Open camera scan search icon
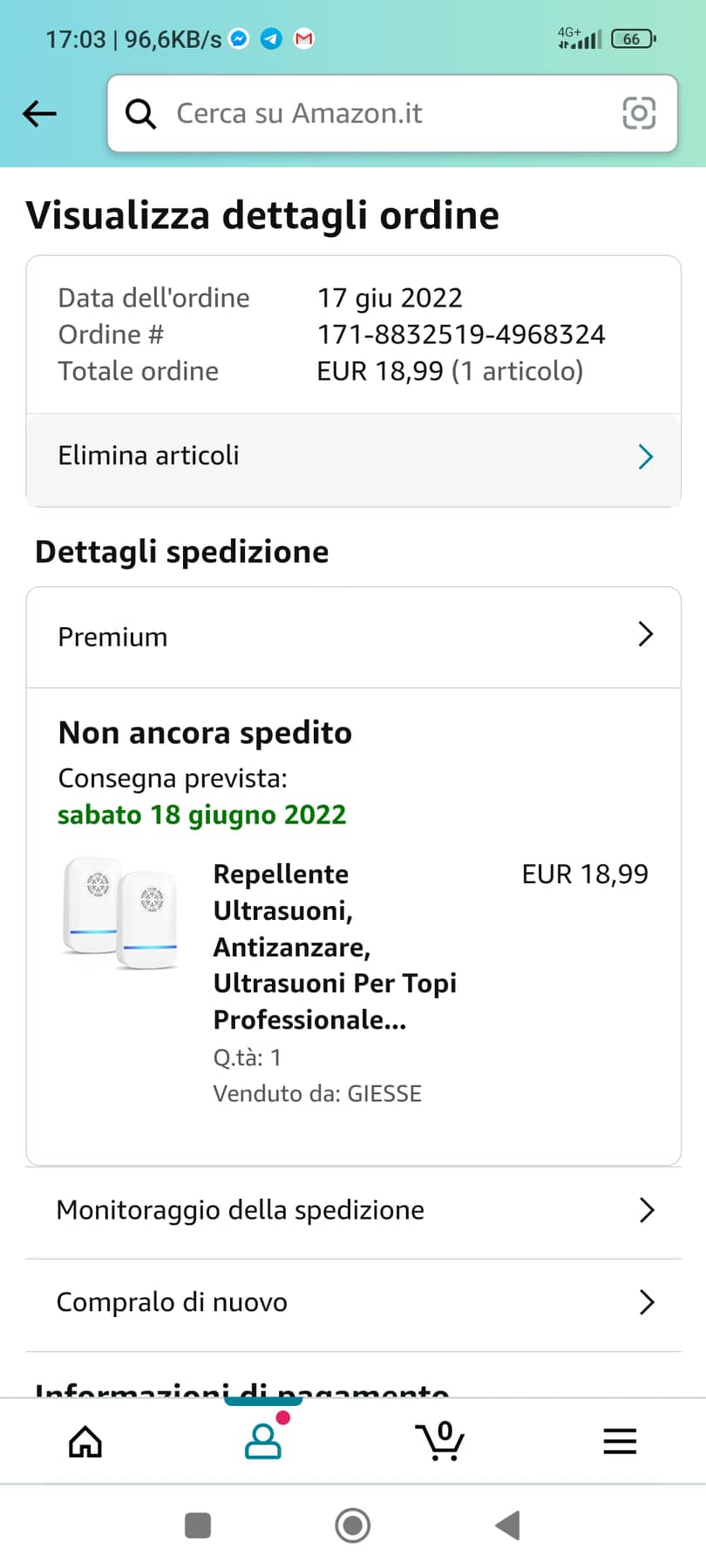This screenshot has width=706, height=1568. (x=639, y=113)
